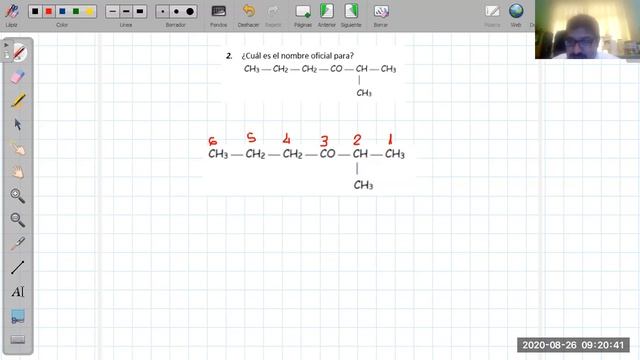Select red pen color
The image size is (640, 360).
pos(49,11)
